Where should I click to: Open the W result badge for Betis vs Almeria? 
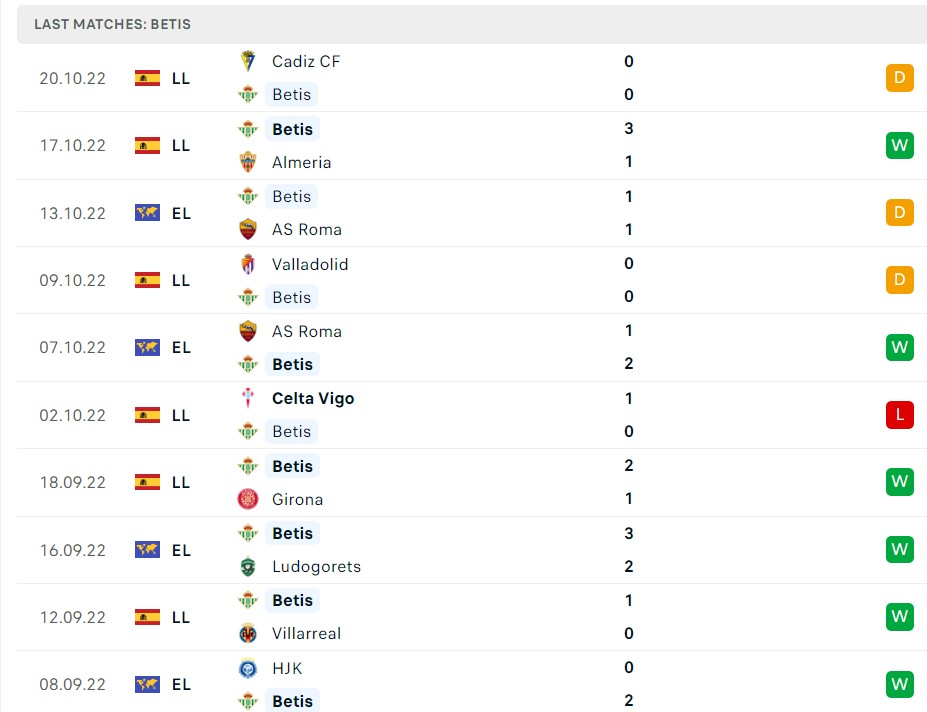(898, 145)
